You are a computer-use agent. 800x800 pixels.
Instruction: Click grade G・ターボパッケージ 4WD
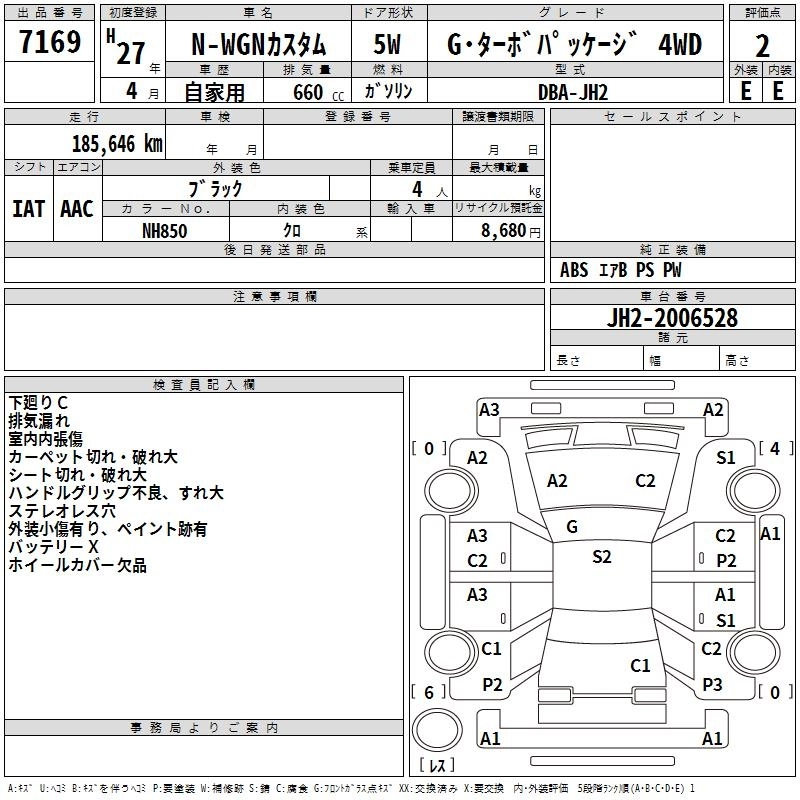coord(574,44)
